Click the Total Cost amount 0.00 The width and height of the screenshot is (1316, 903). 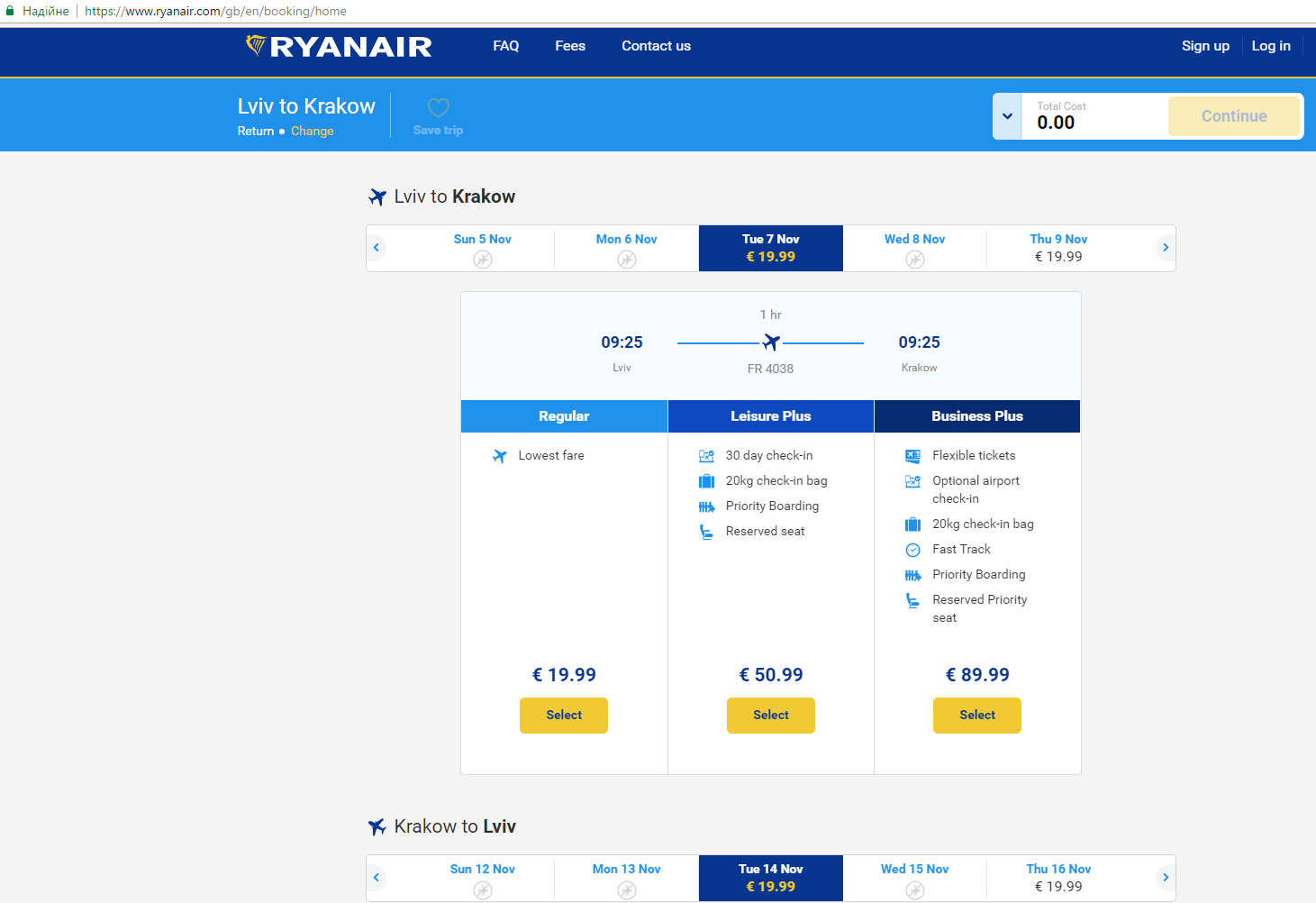point(1056,123)
